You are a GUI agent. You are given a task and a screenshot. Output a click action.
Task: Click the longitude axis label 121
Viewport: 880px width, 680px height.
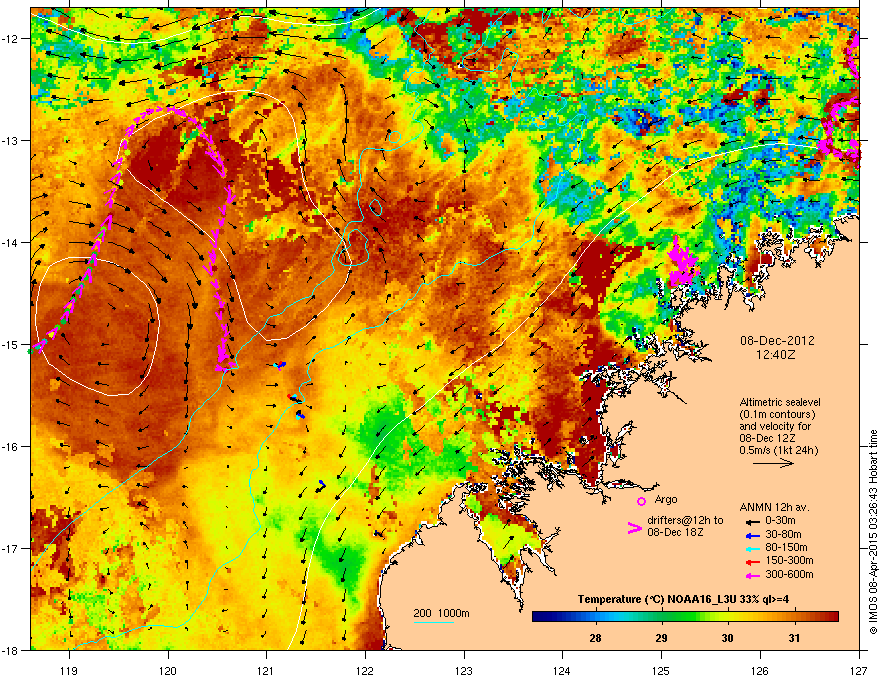tap(266, 671)
